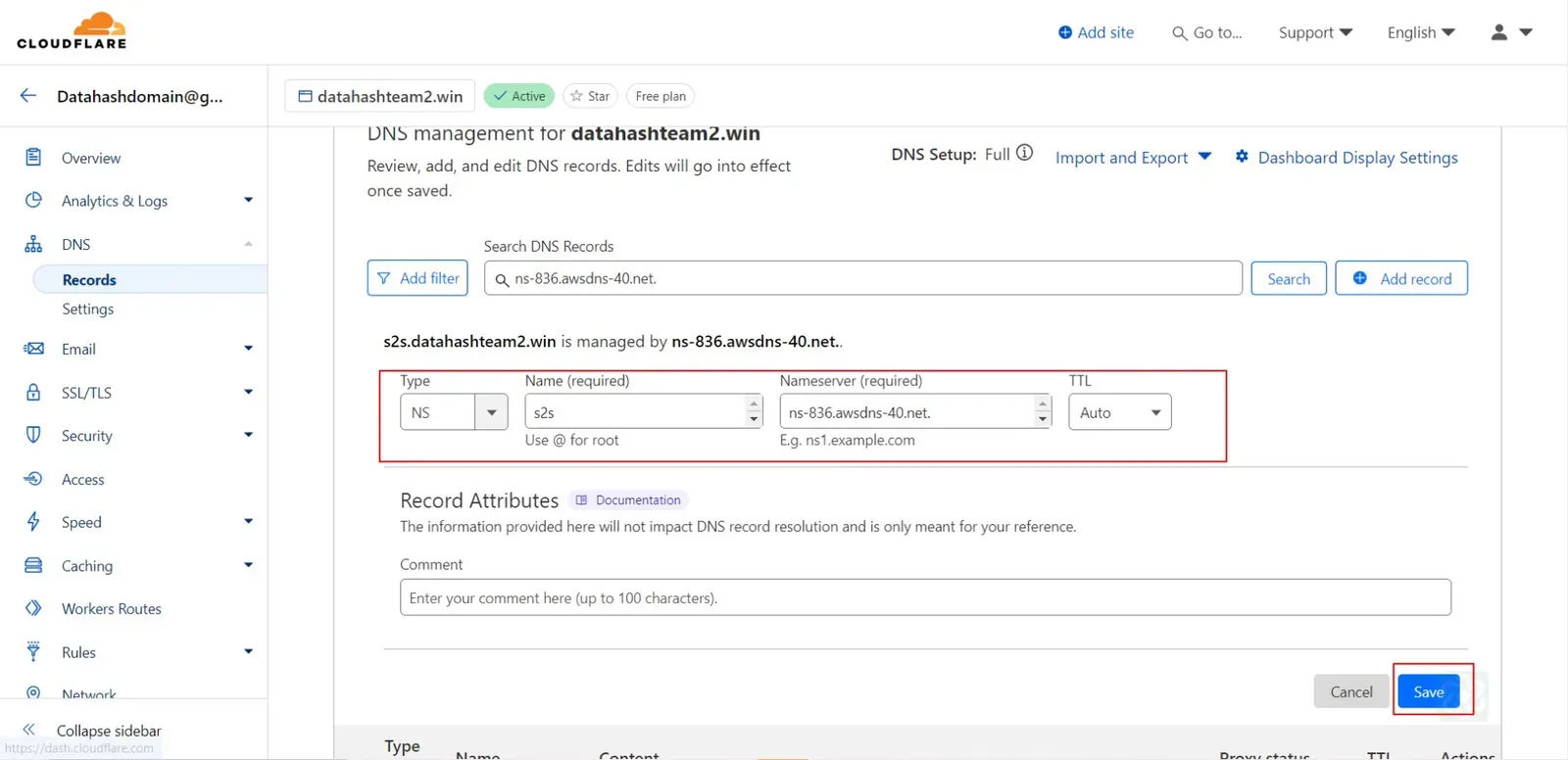Click the back arrow beside account name
Viewport: 1568px width, 760px height.
coord(28,96)
